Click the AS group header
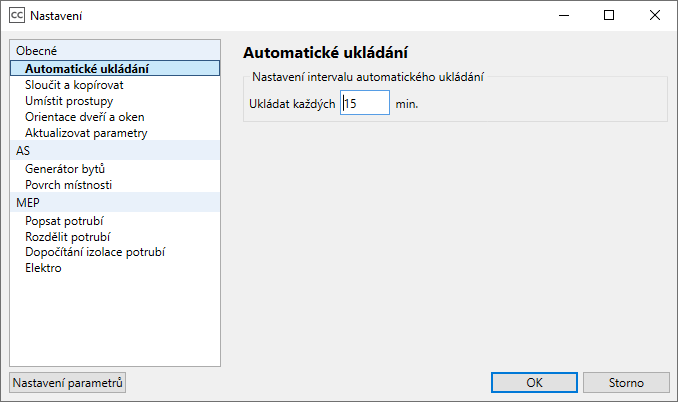 (115, 150)
